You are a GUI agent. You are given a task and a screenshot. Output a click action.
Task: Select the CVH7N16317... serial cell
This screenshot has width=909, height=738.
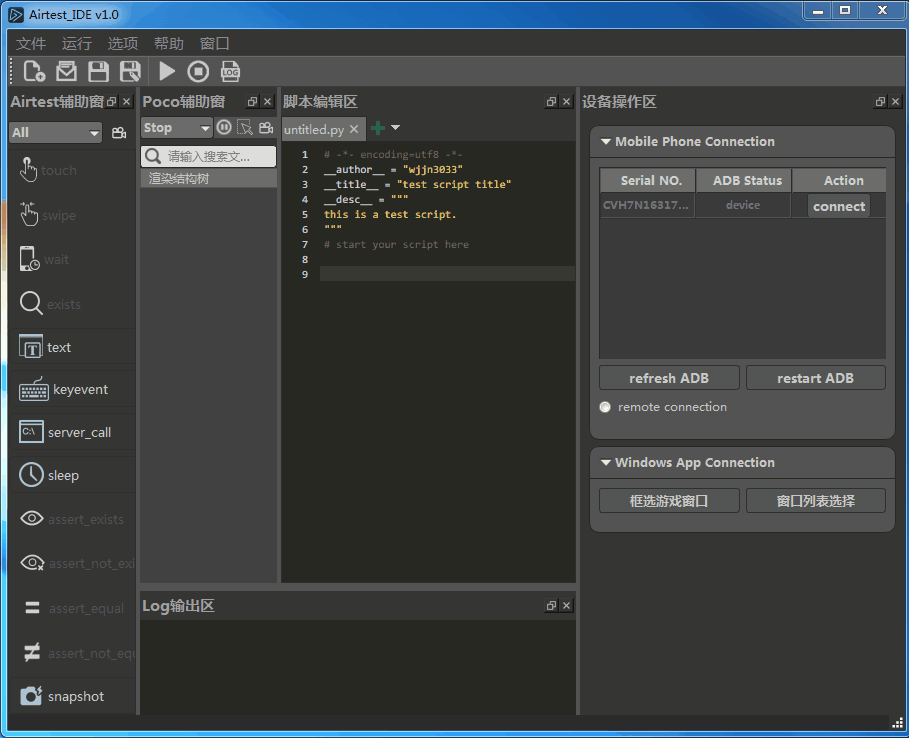tap(647, 205)
